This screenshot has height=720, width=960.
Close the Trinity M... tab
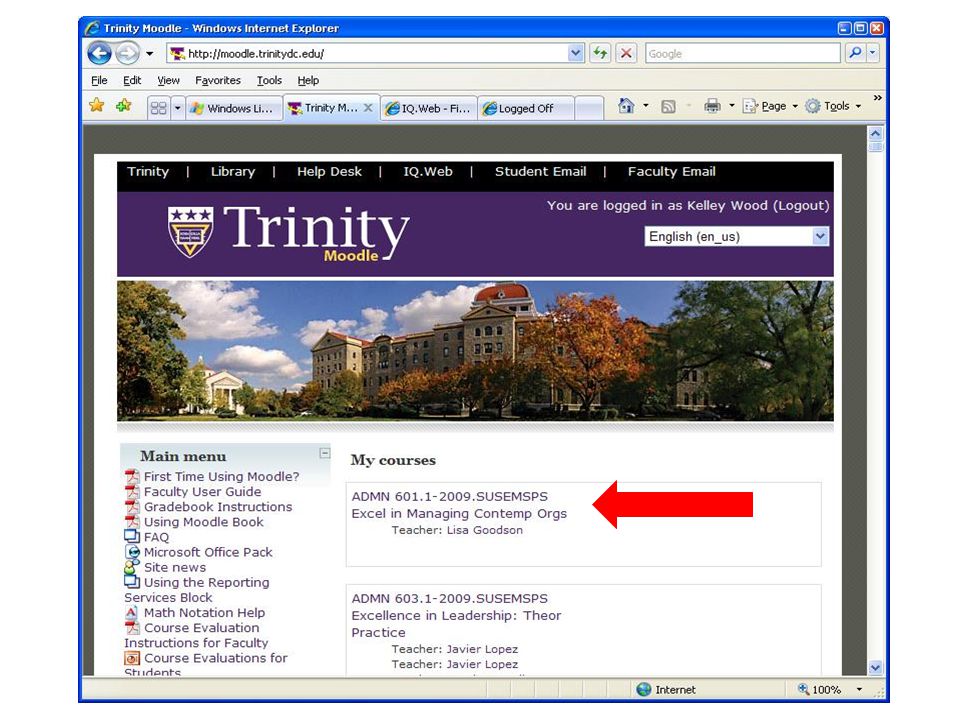click(368, 108)
